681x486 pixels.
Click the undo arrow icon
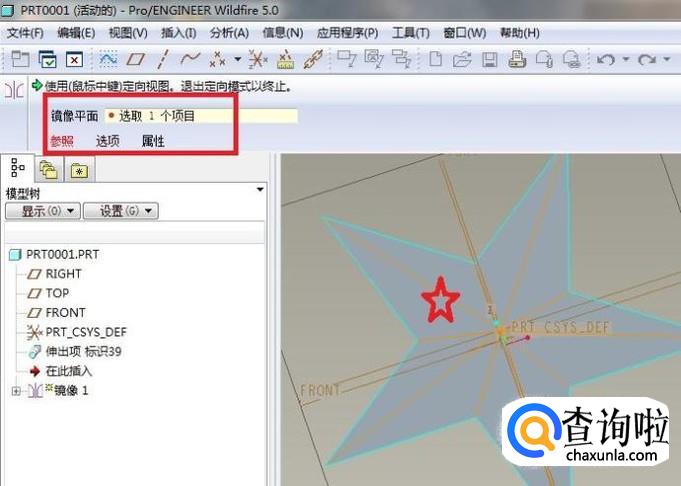coord(606,59)
